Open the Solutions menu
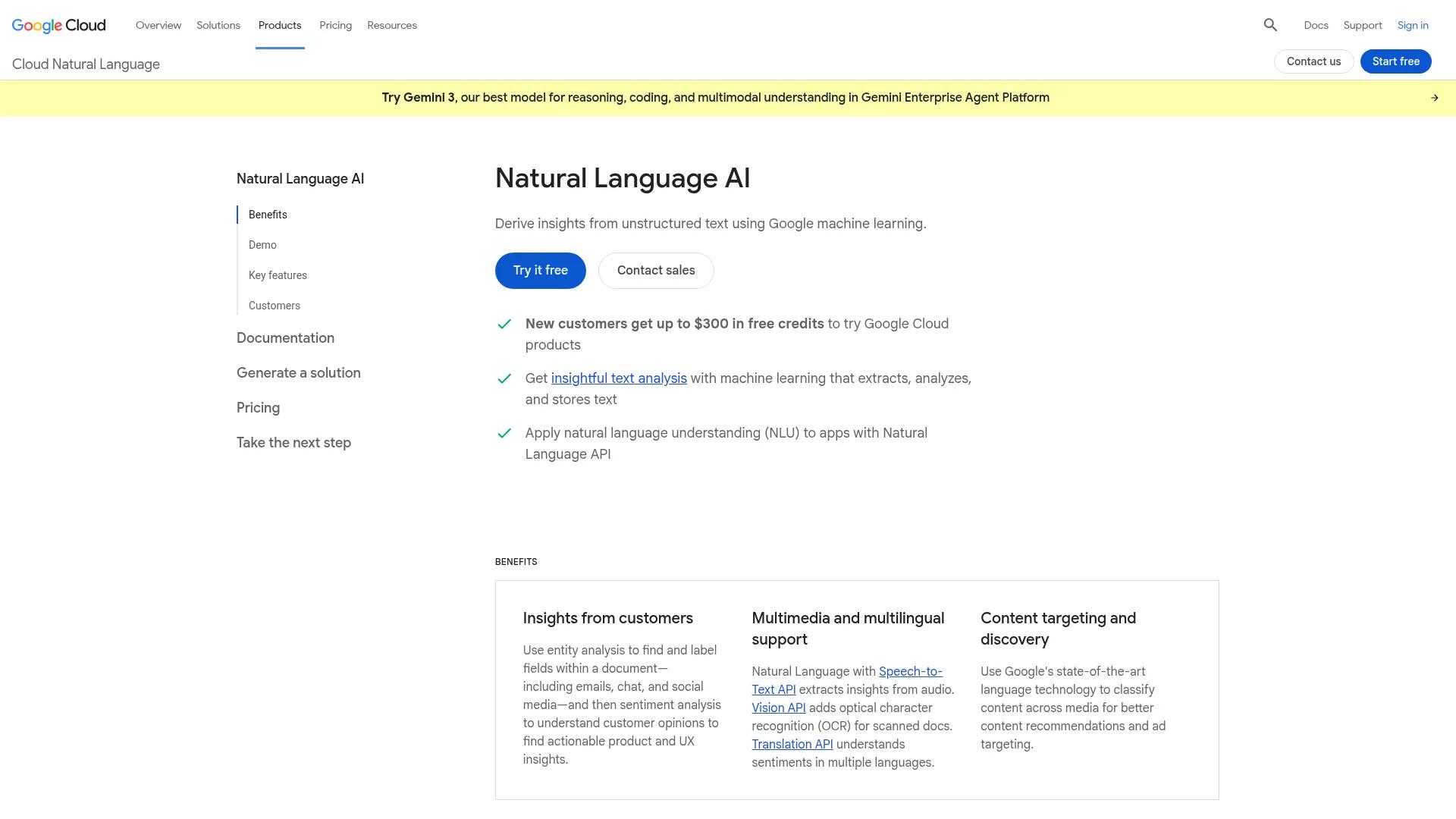This screenshot has height=819, width=1456. (218, 25)
